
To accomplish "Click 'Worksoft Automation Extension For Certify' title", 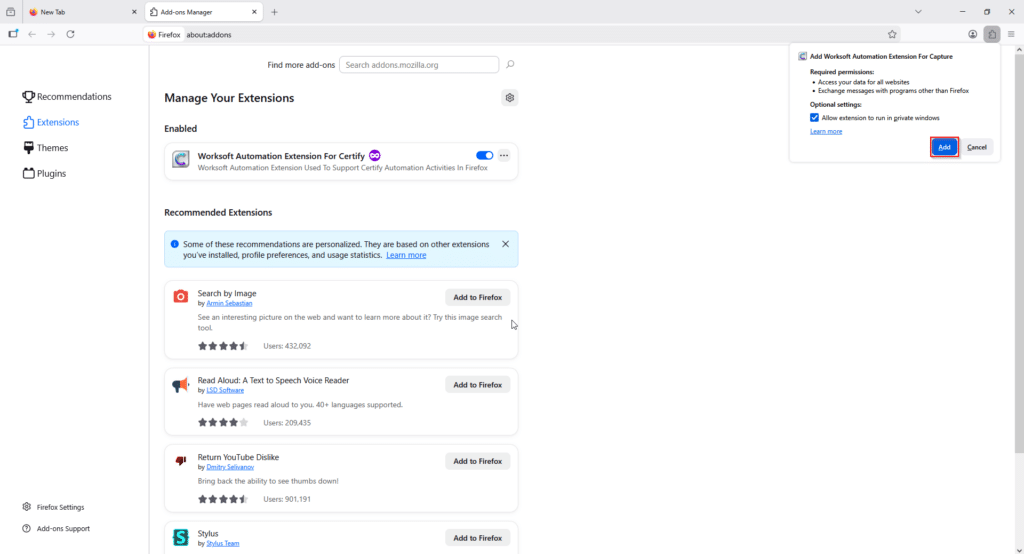I will [x=281, y=156].
